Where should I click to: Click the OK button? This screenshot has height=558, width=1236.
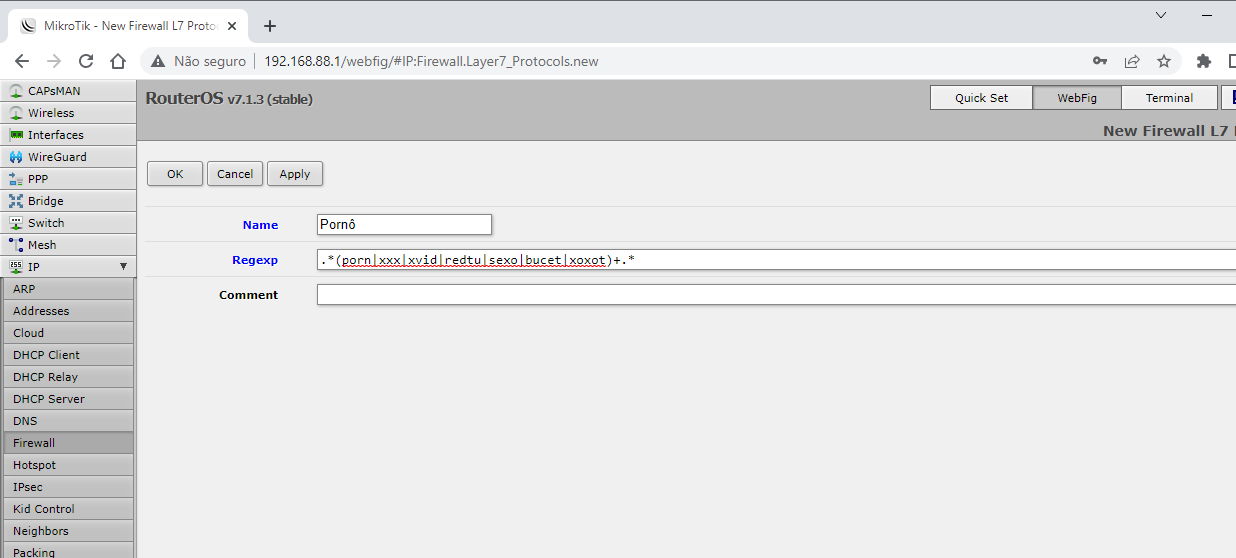pos(175,174)
